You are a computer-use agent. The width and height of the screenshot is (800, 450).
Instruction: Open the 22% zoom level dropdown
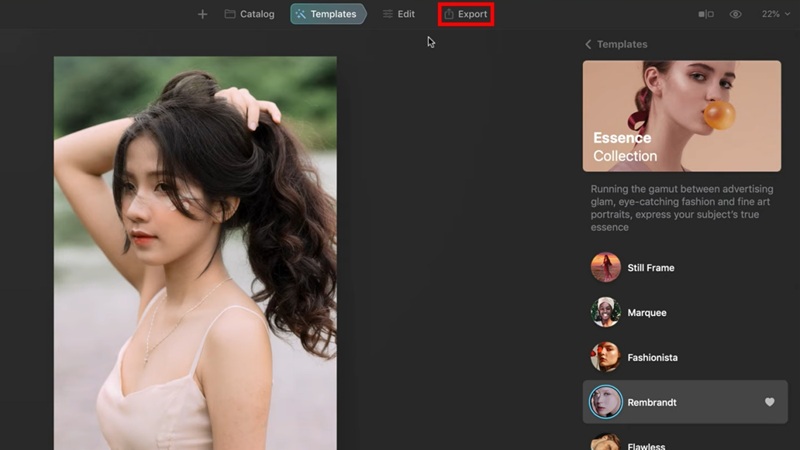coord(775,14)
